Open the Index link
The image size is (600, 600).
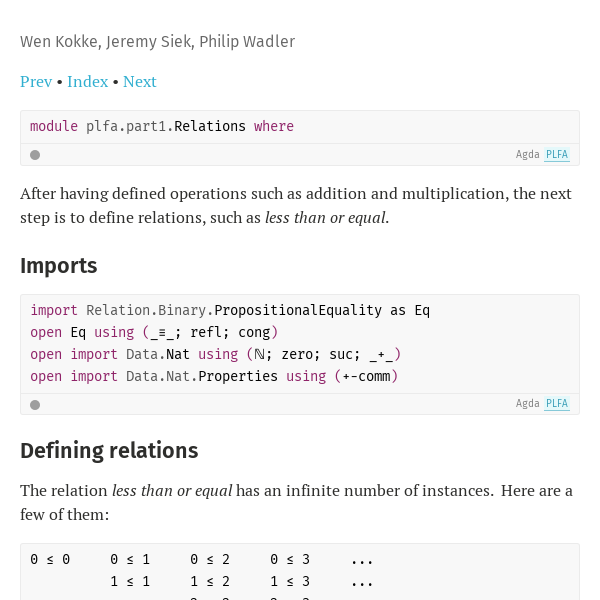88,82
